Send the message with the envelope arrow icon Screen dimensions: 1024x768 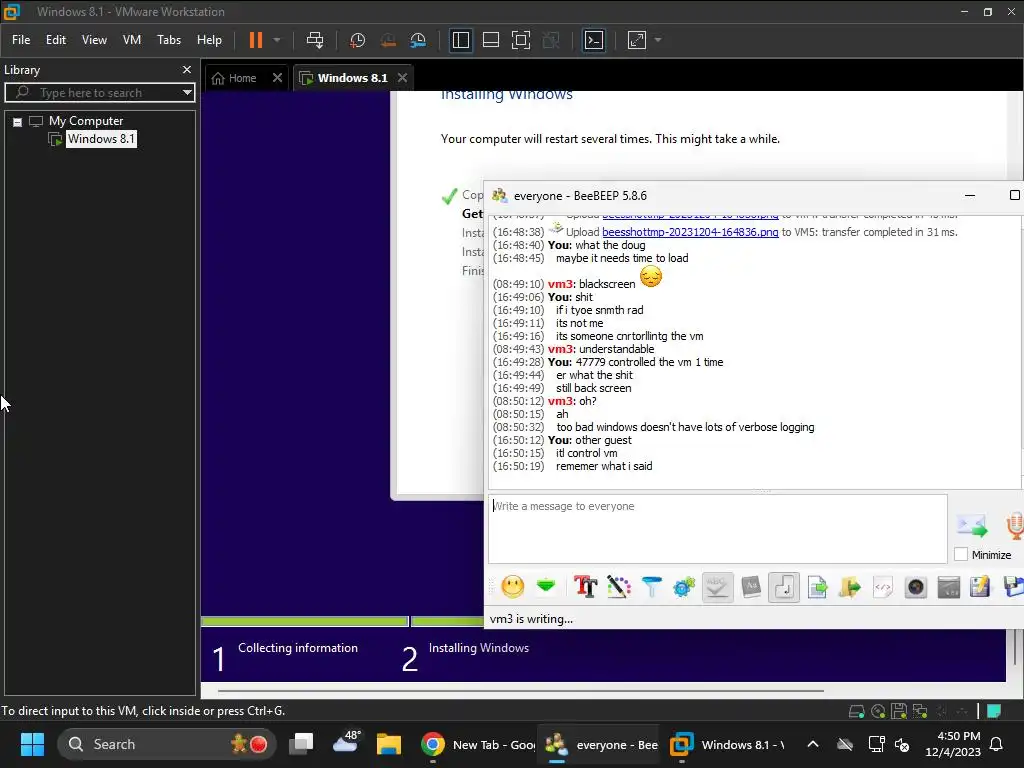point(972,525)
